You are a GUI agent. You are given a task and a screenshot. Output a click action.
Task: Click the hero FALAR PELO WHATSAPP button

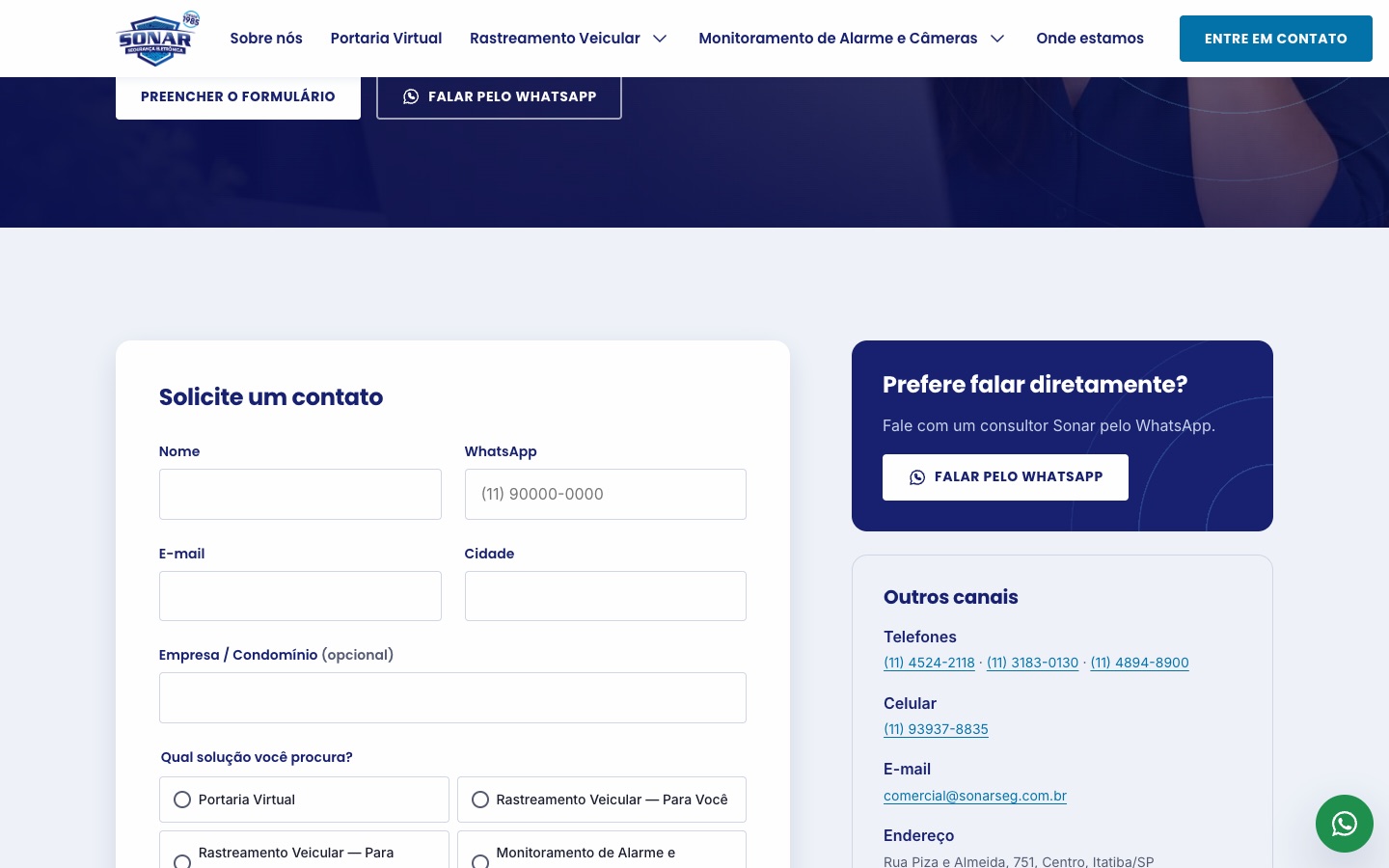(499, 96)
